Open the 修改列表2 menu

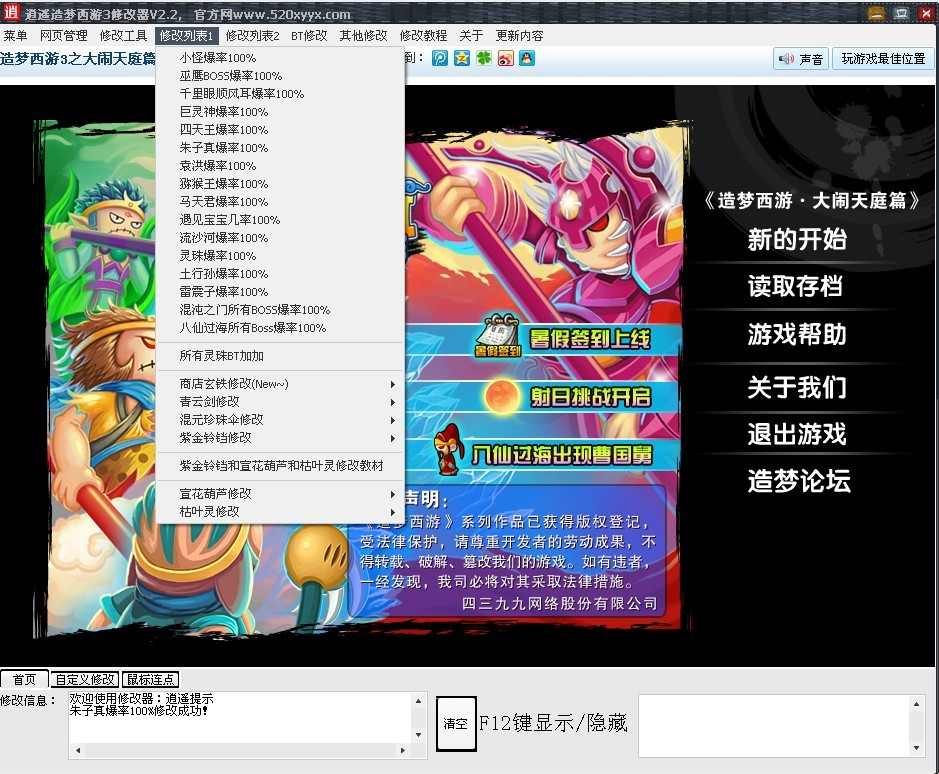tap(253, 36)
